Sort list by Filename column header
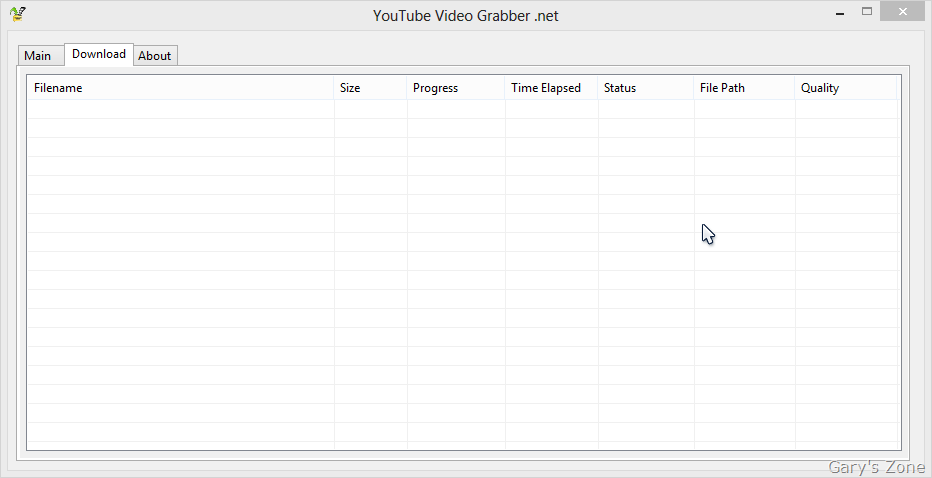Image resolution: width=932 pixels, height=478 pixels. (181, 88)
